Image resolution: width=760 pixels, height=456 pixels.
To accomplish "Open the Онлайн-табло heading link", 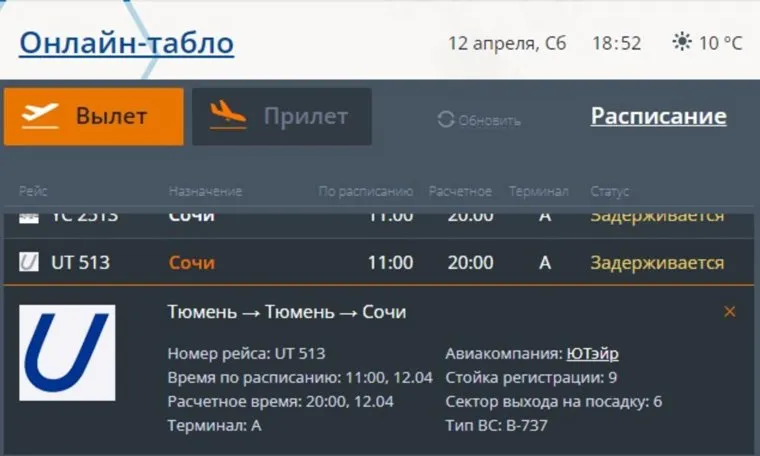I will 126,43.
